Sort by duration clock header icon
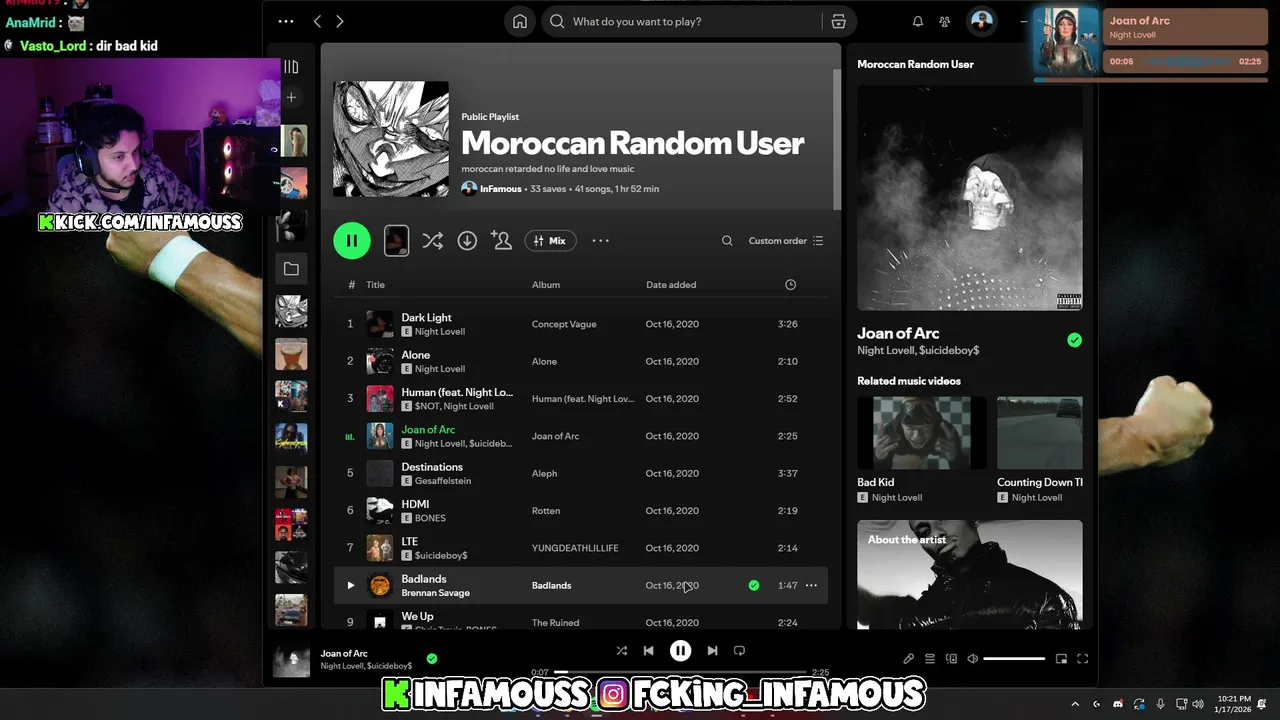 tap(790, 285)
